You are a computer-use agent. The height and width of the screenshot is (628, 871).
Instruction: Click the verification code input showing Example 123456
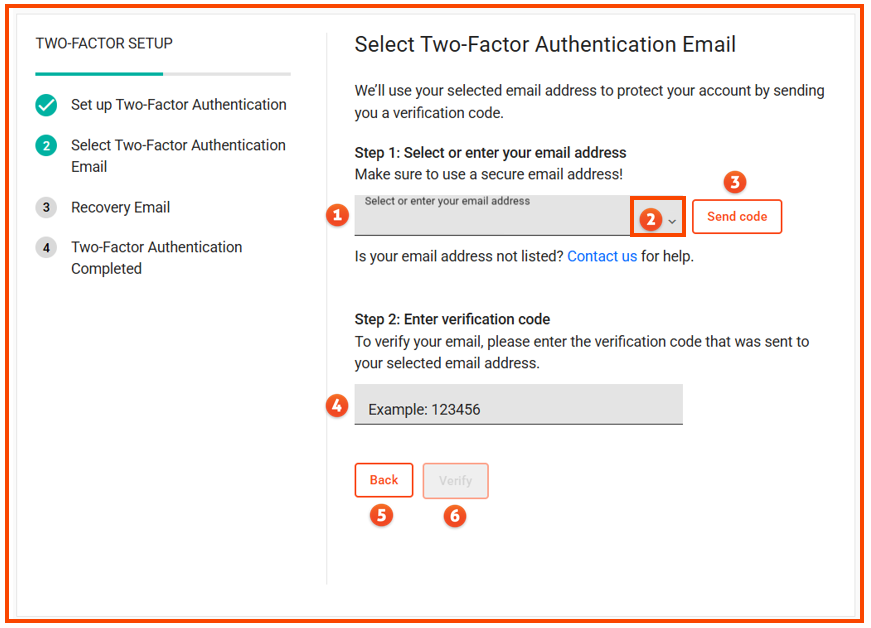[x=518, y=404]
